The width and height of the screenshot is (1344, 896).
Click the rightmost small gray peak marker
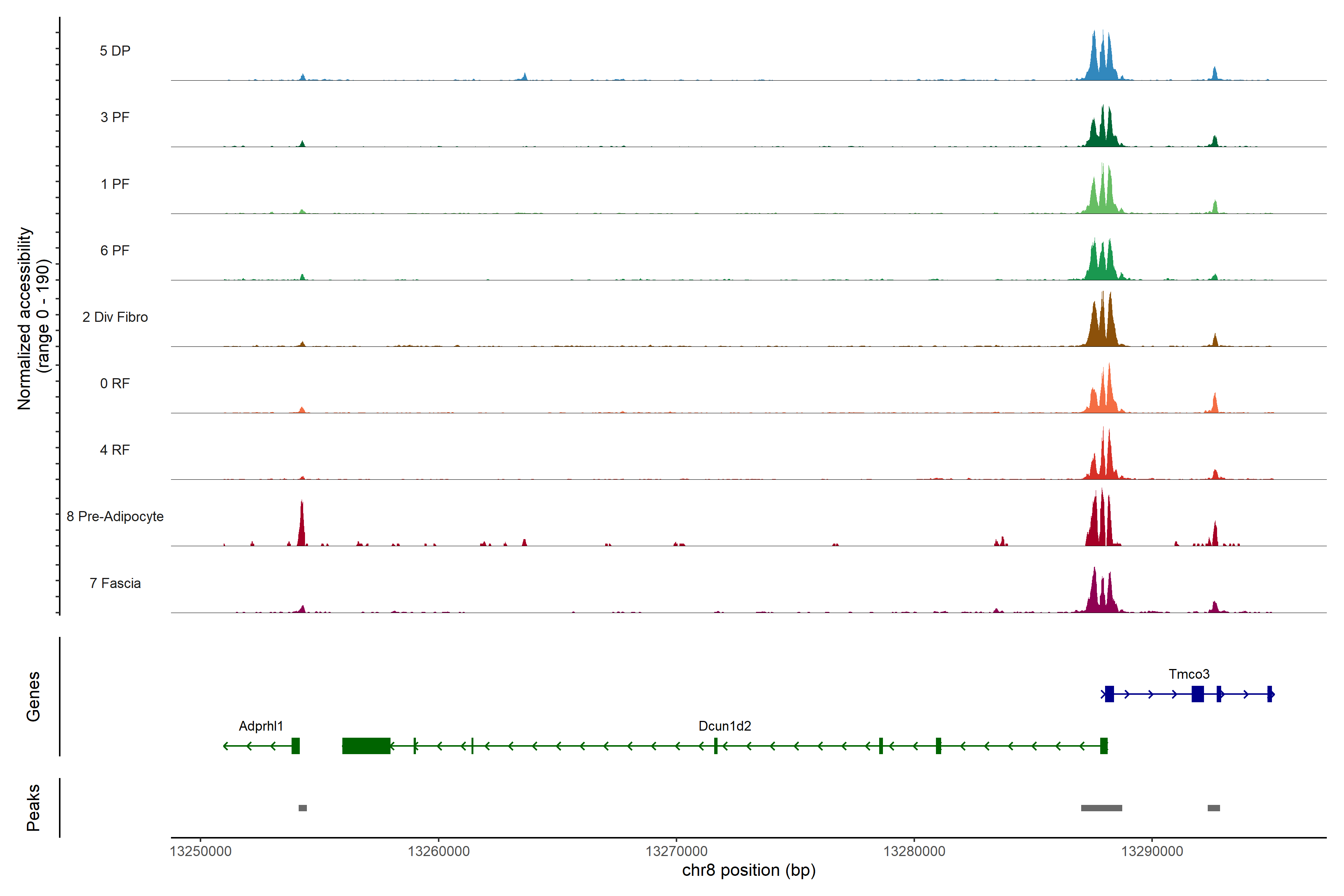(1214, 808)
